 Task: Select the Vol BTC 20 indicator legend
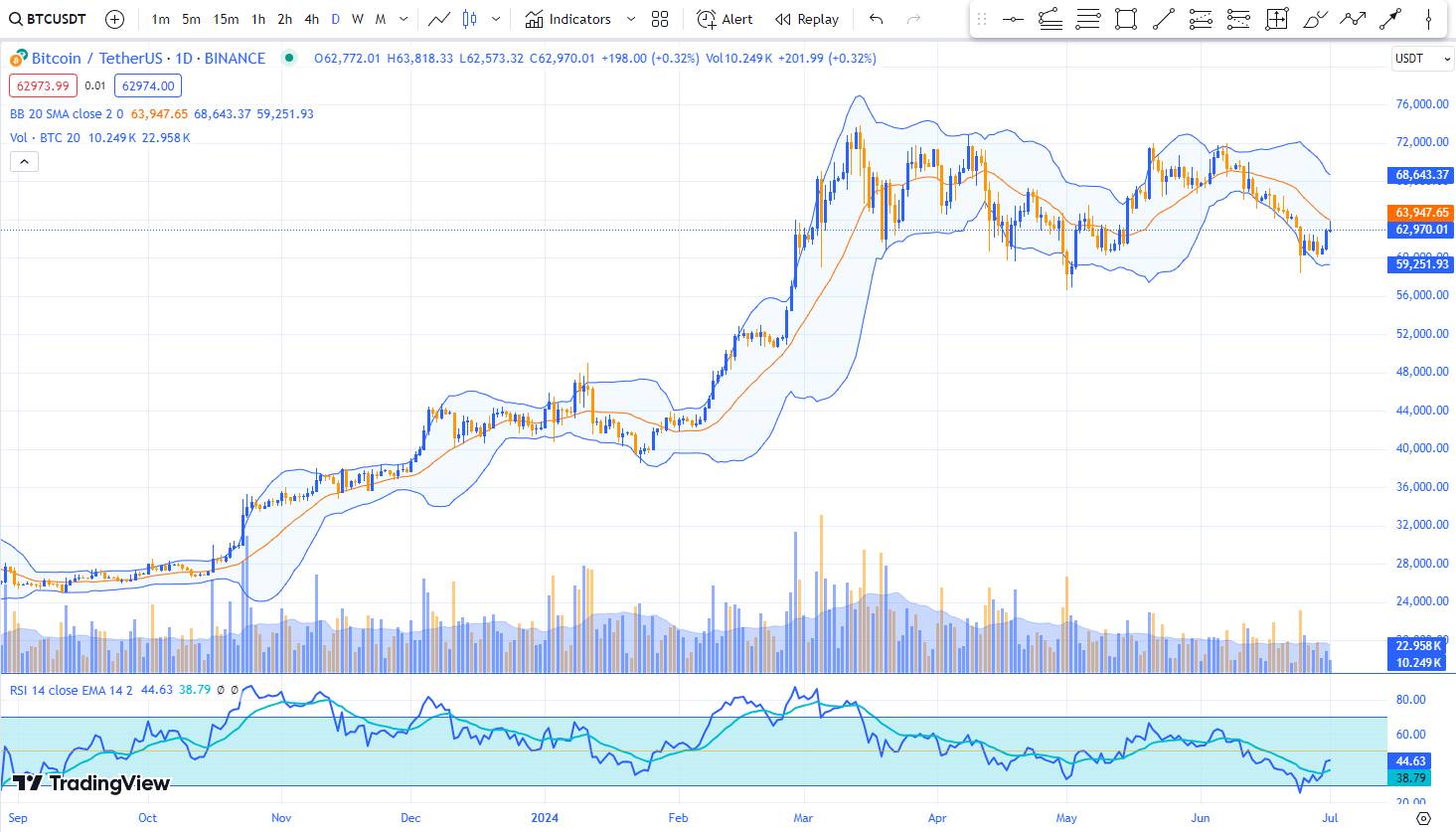(x=46, y=137)
